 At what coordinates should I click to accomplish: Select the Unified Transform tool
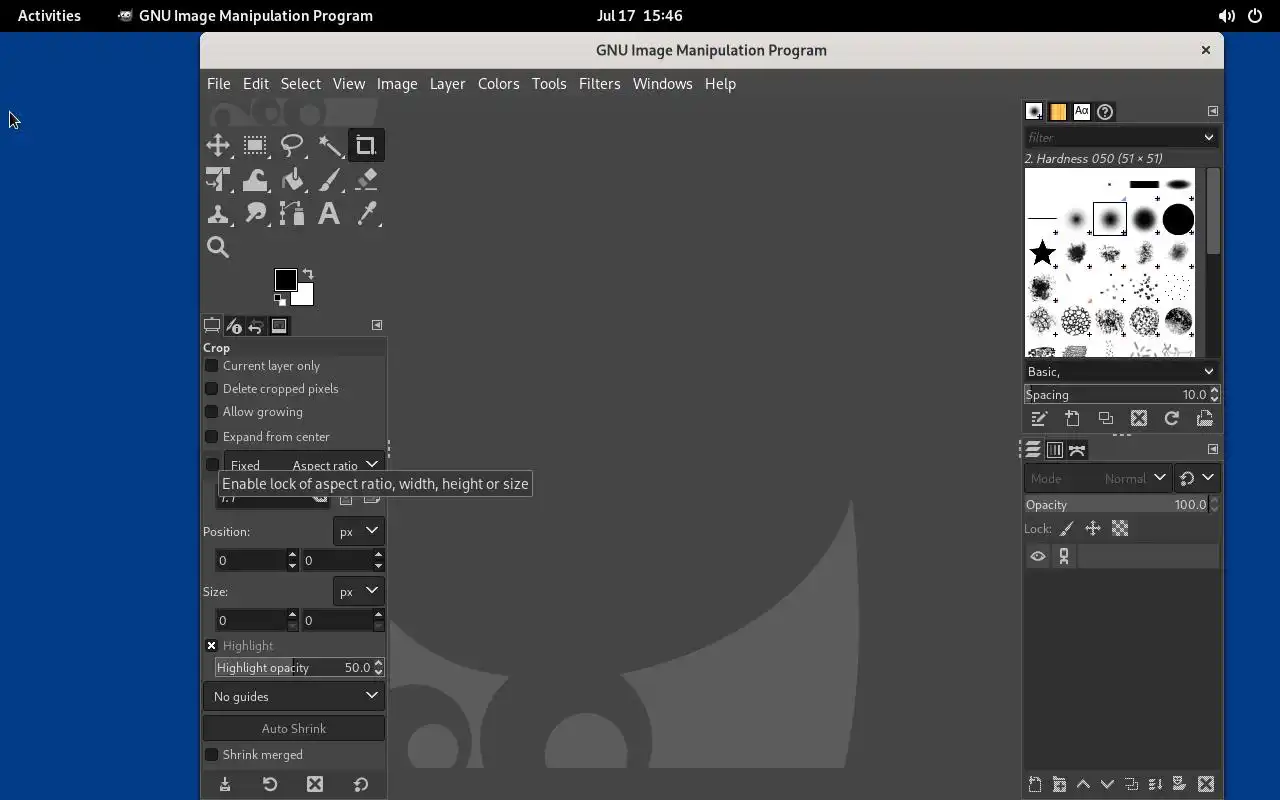click(x=218, y=180)
